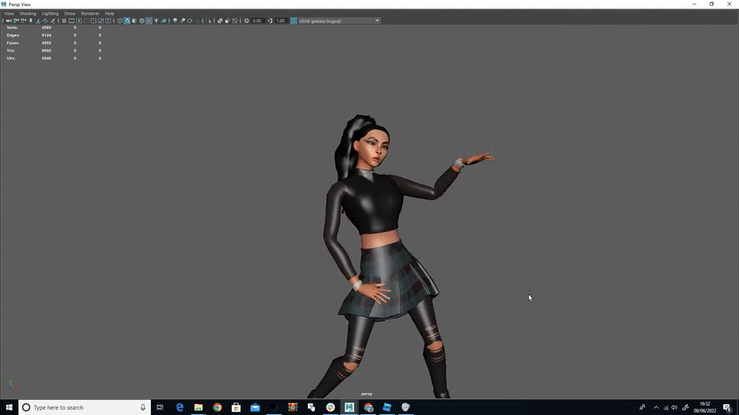Click the viewport Shadows icon
739x415 pixels.
point(164,21)
